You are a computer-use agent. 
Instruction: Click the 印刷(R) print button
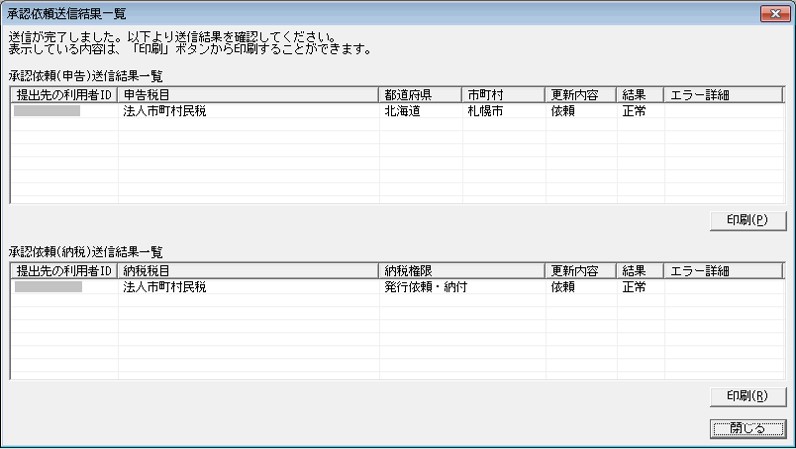[748, 396]
